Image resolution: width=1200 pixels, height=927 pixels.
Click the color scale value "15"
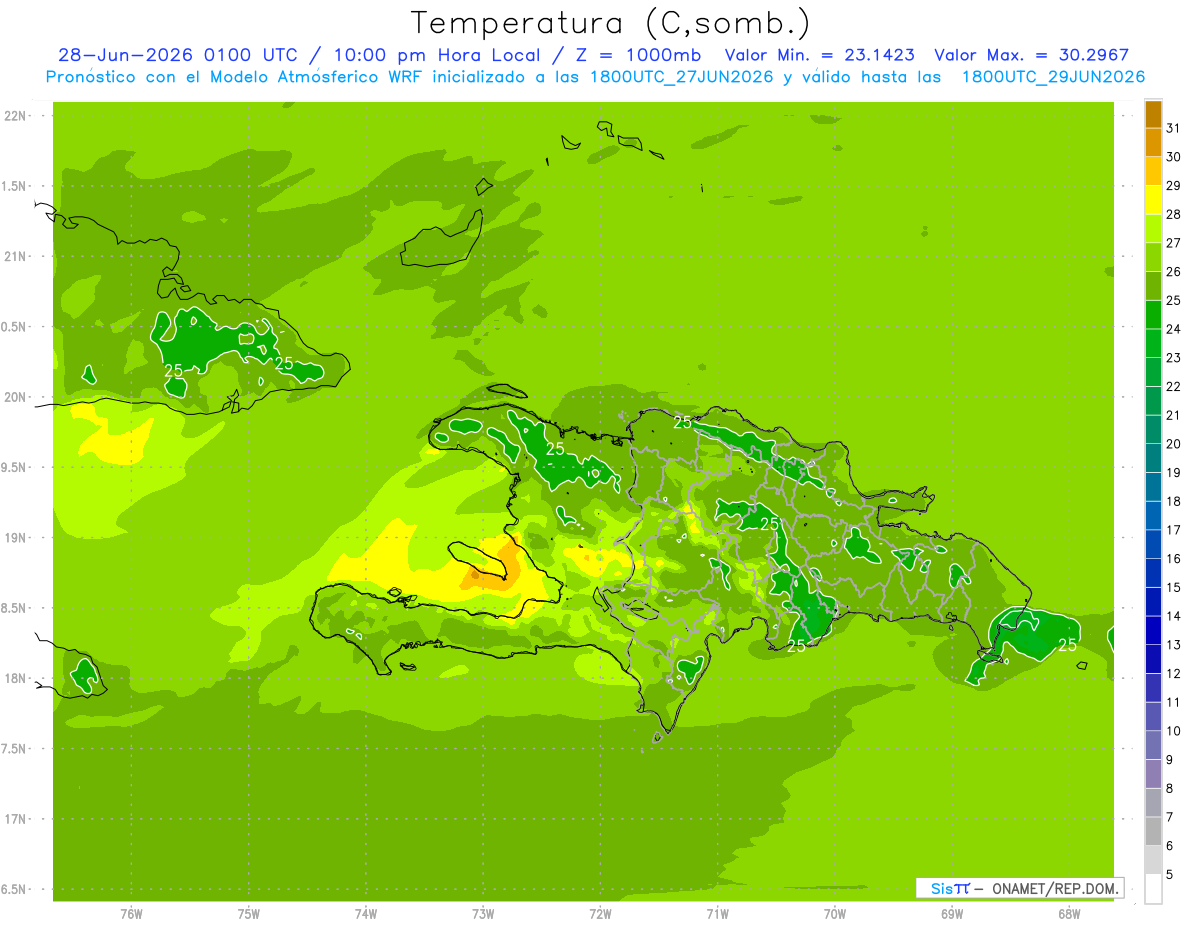click(x=1173, y=588)
